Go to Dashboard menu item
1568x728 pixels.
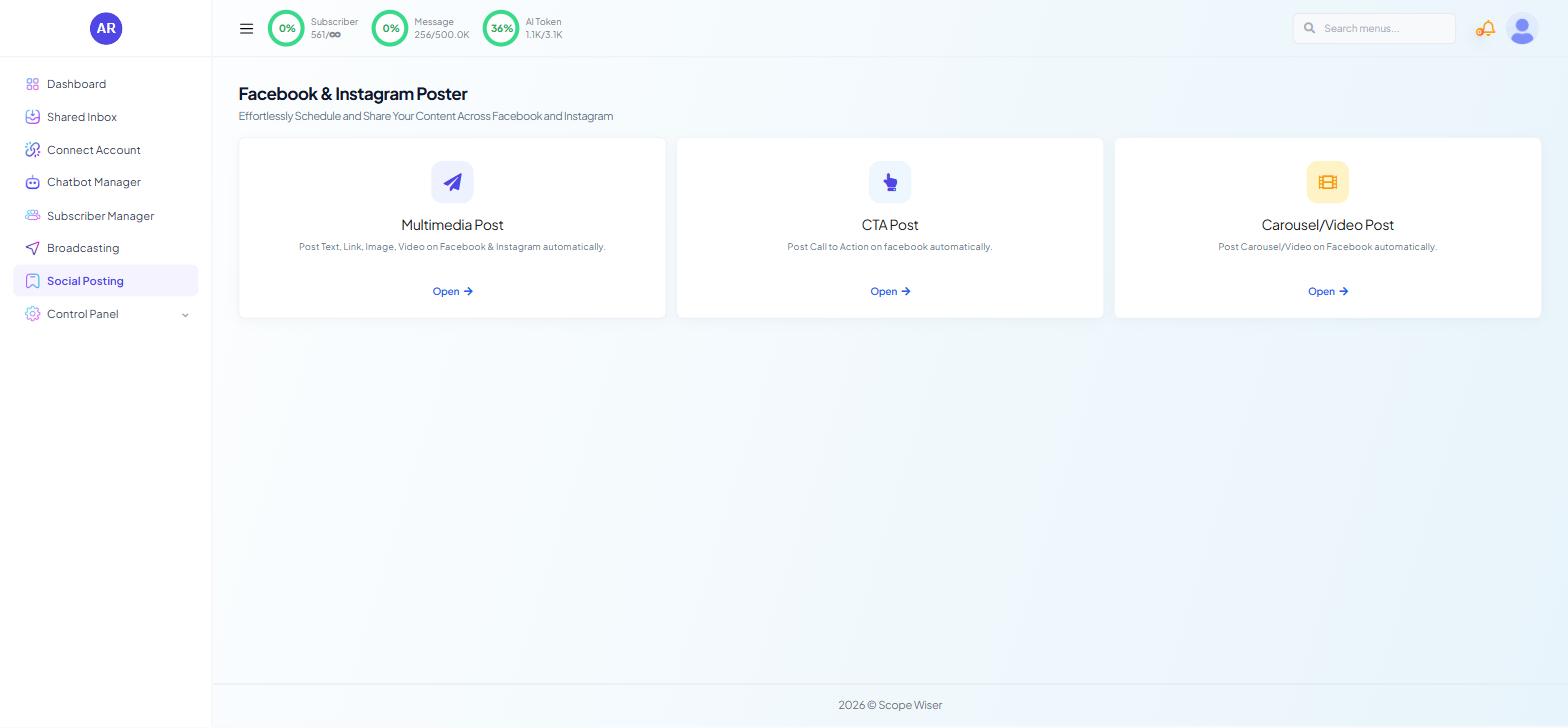pyautogui.click(x=106, y=84)
